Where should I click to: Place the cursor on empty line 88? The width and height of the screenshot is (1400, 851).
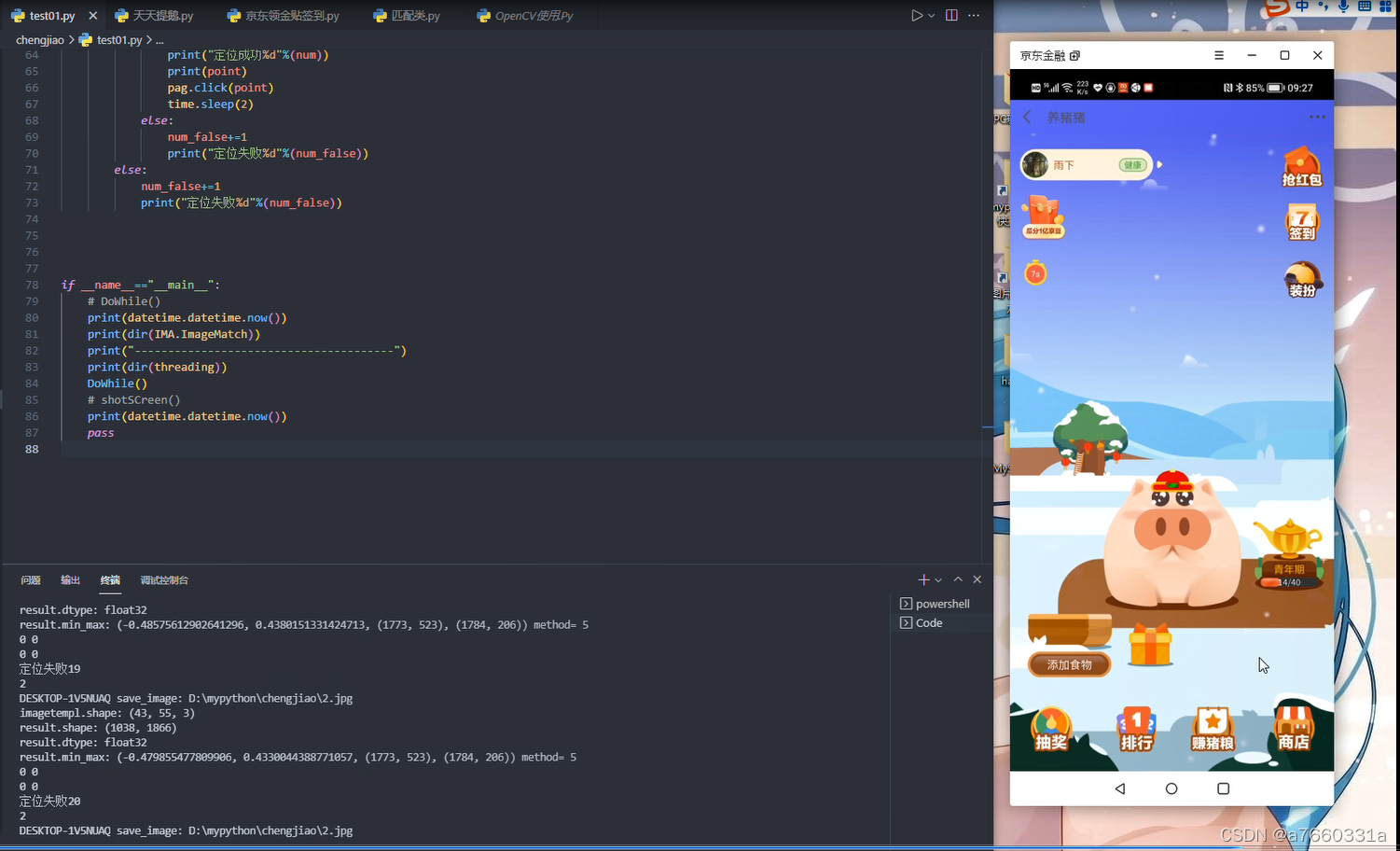tap(520, 449)
